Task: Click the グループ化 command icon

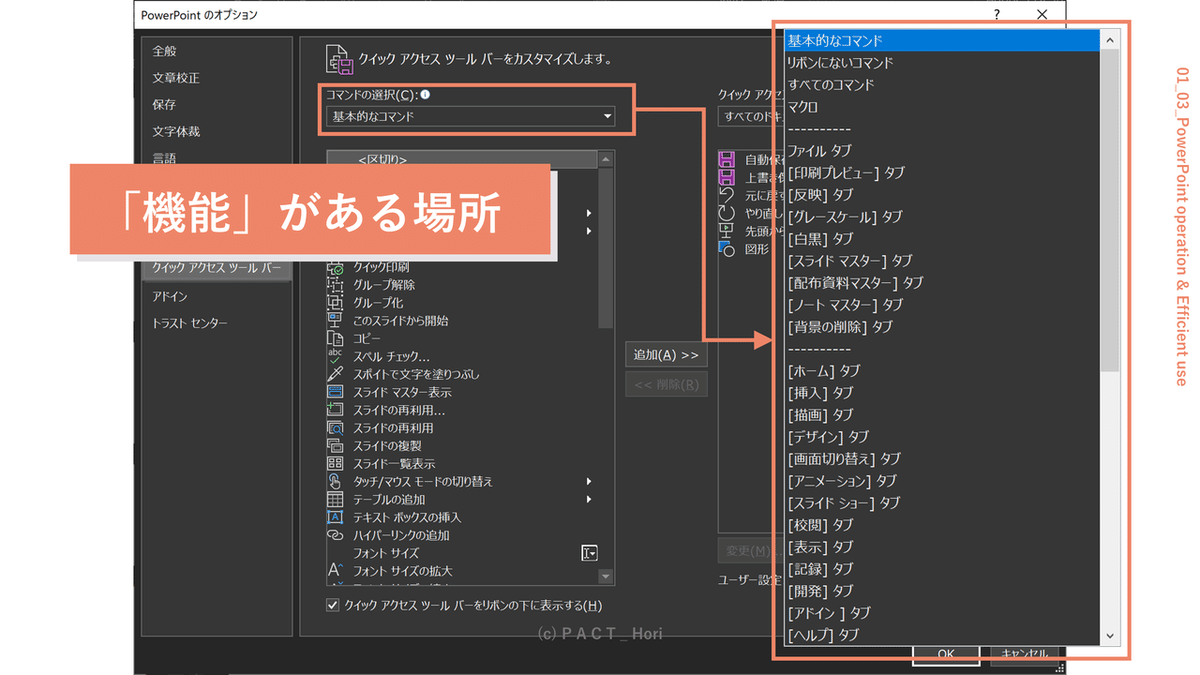Action: [x=336, y=303]
